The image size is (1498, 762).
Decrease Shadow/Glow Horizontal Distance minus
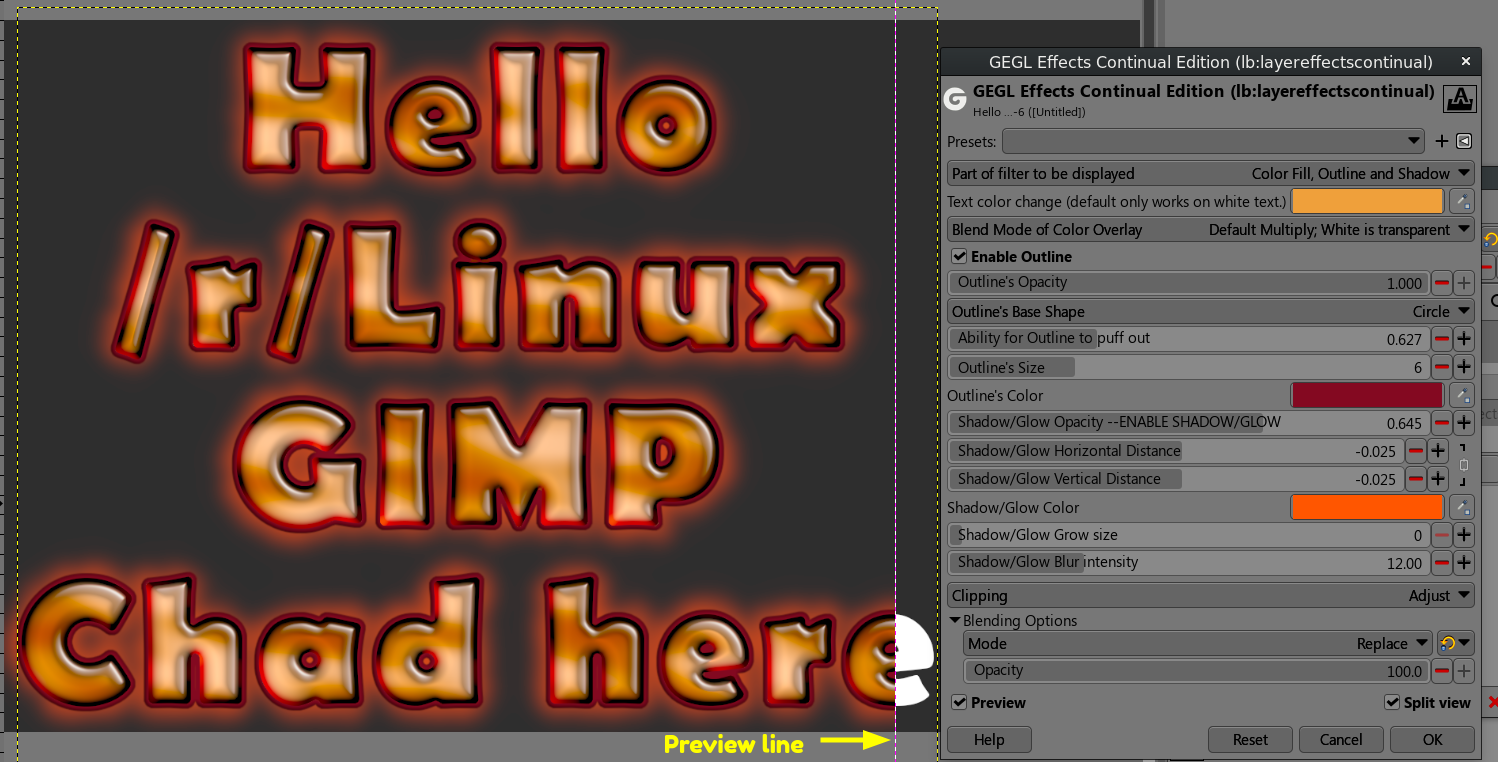click(1416, 451)
